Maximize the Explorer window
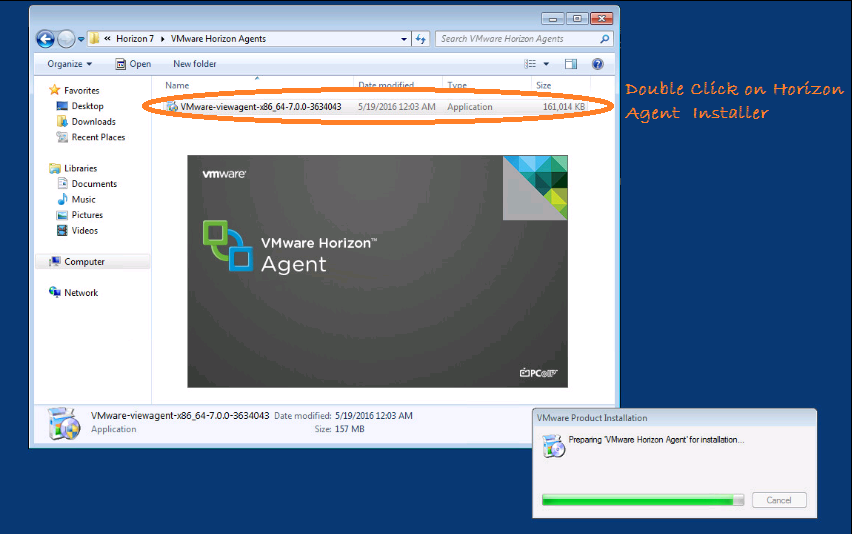Viewport: 852px width, 534px height. [577, 19]
